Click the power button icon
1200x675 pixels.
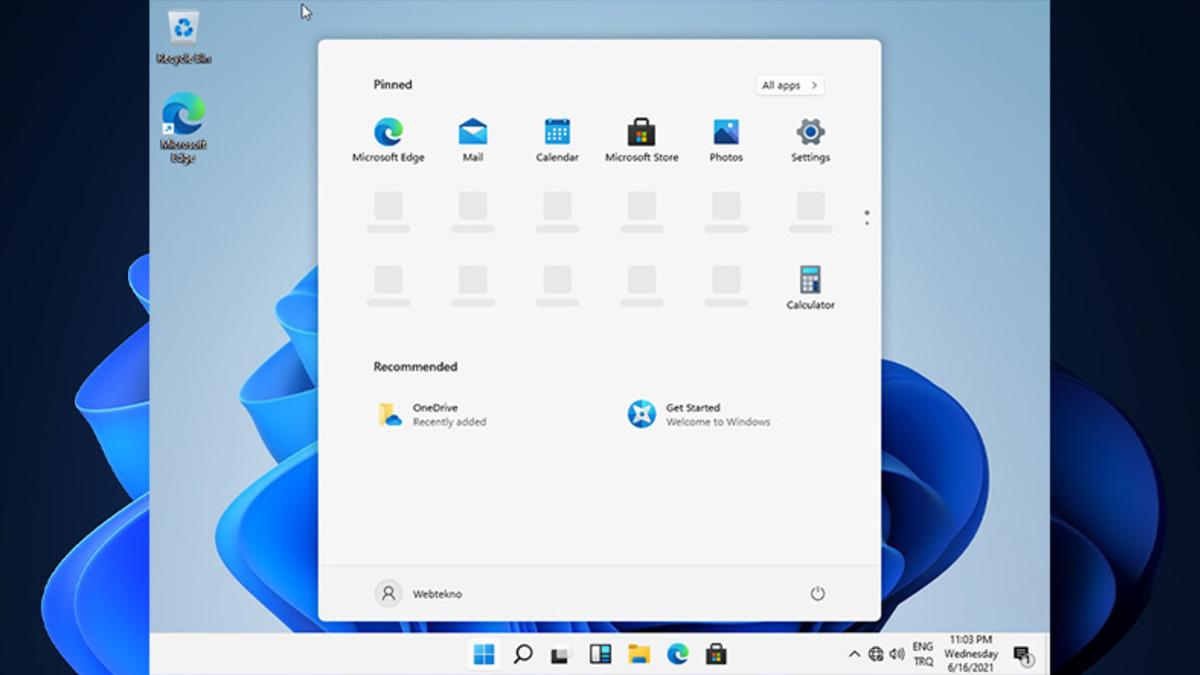tap(817, 594)
